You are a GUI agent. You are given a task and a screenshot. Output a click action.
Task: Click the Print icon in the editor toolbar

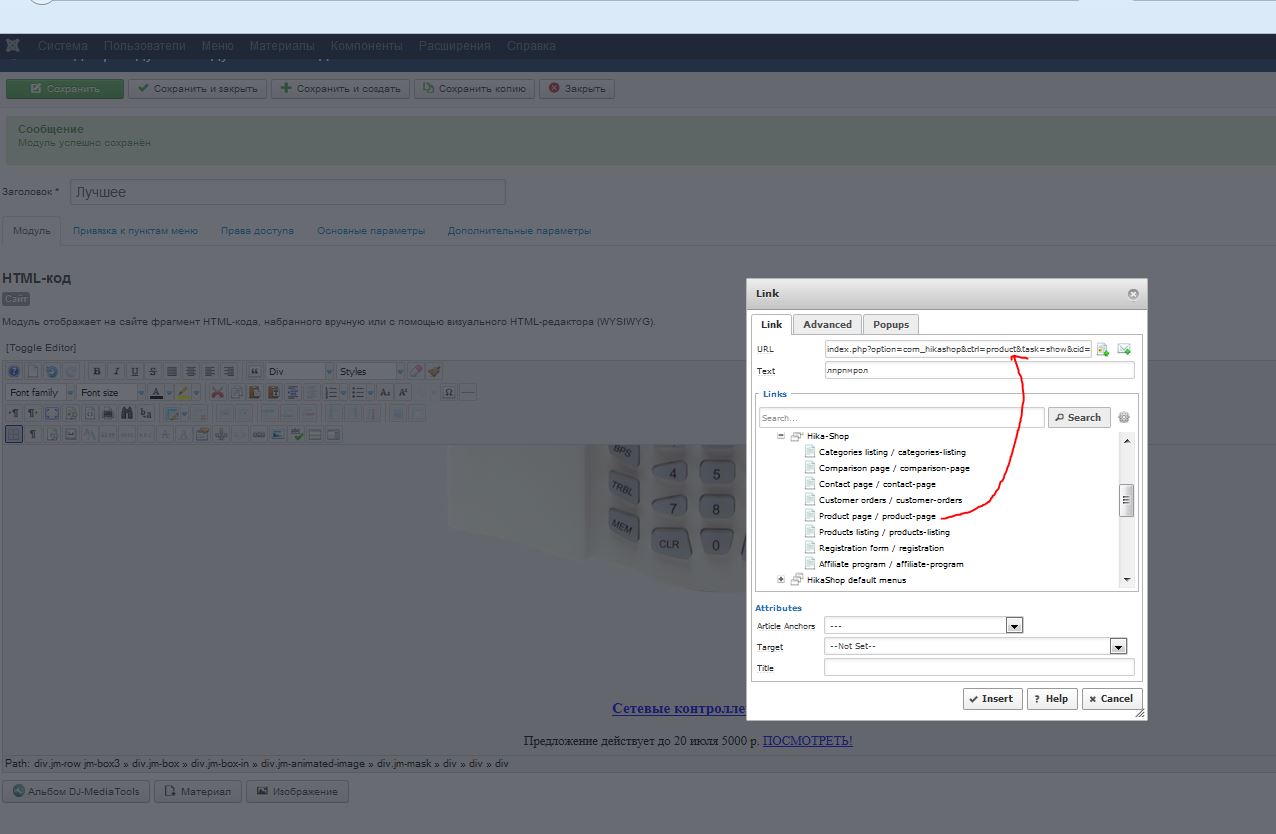coord(108,413)
